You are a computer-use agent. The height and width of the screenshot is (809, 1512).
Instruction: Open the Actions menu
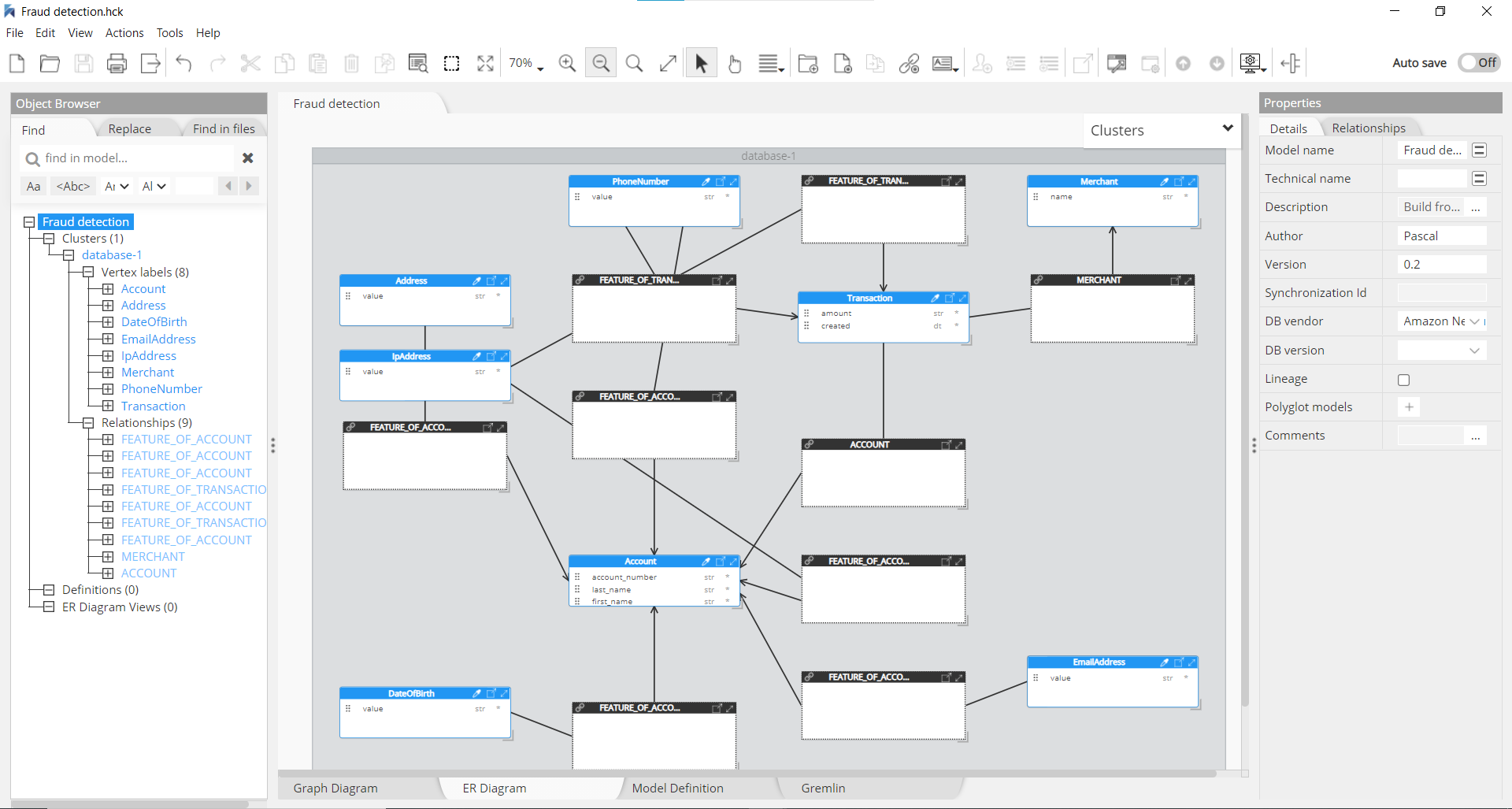pyautogui.click(x=124, y=33)
